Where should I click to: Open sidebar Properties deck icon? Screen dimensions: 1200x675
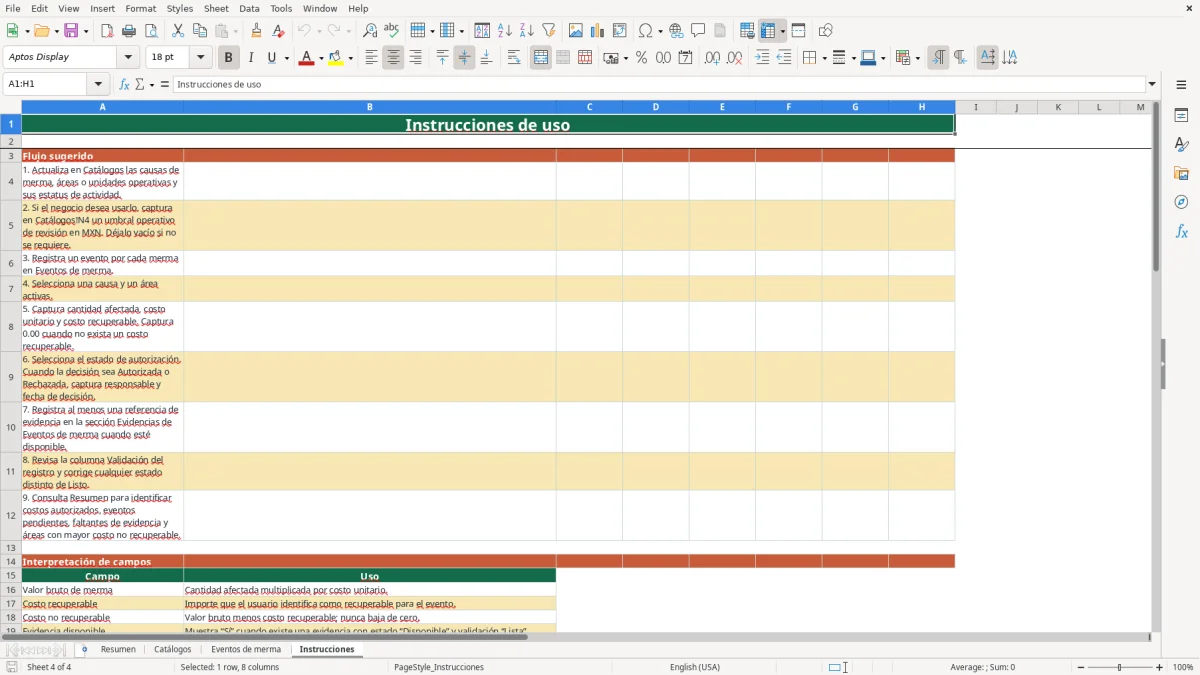(x=1181, y=116)
